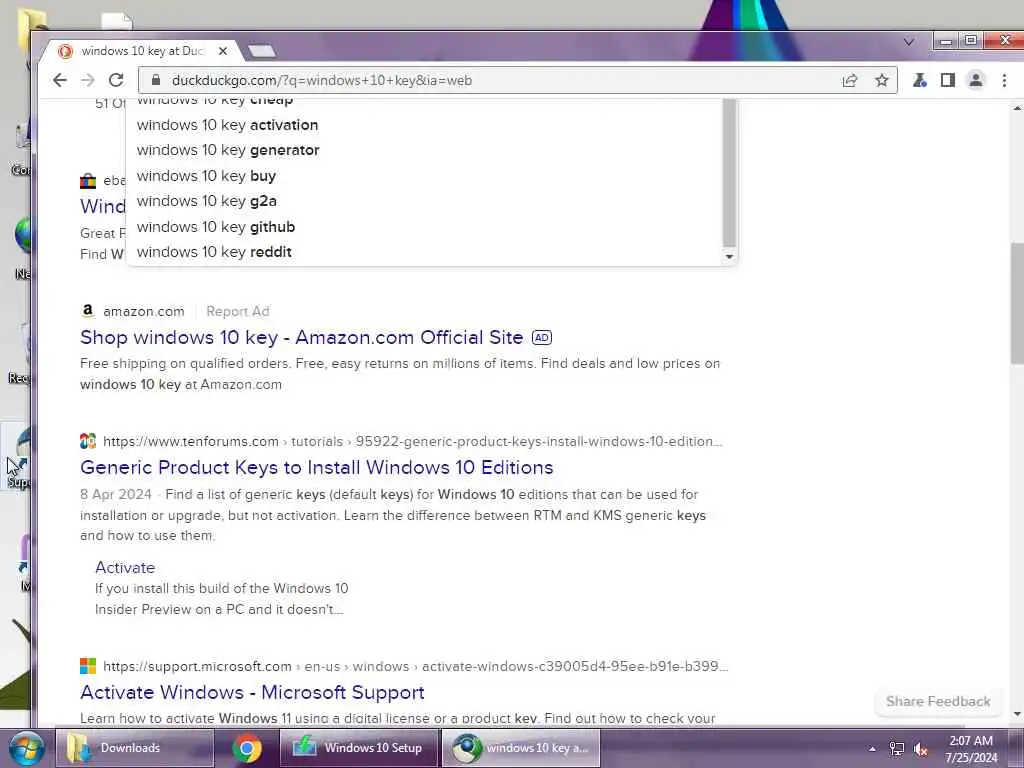Switch to Downloads folder in taskbar
The image size is (1024, 768).
tap(135, 748)
